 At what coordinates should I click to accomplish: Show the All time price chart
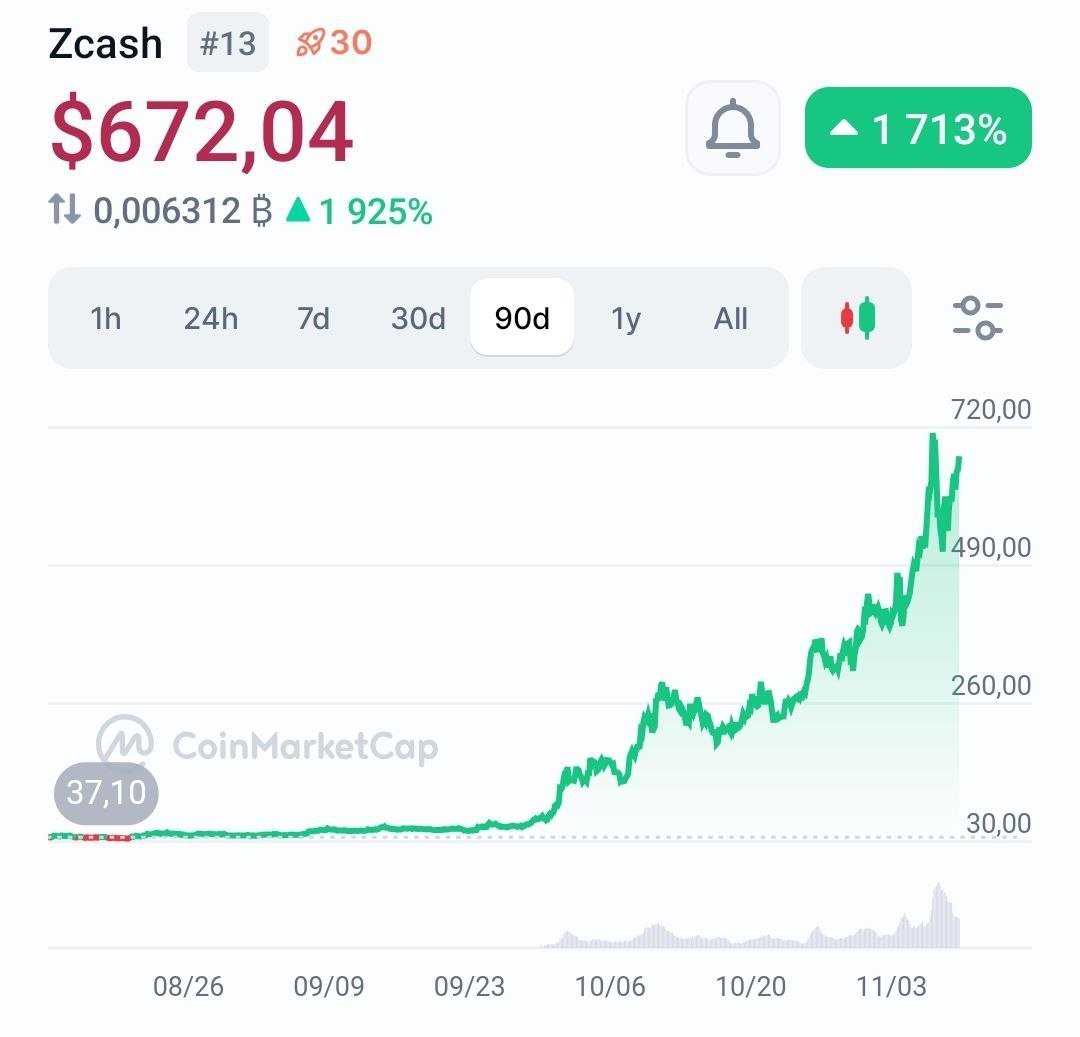pos(731,318)
